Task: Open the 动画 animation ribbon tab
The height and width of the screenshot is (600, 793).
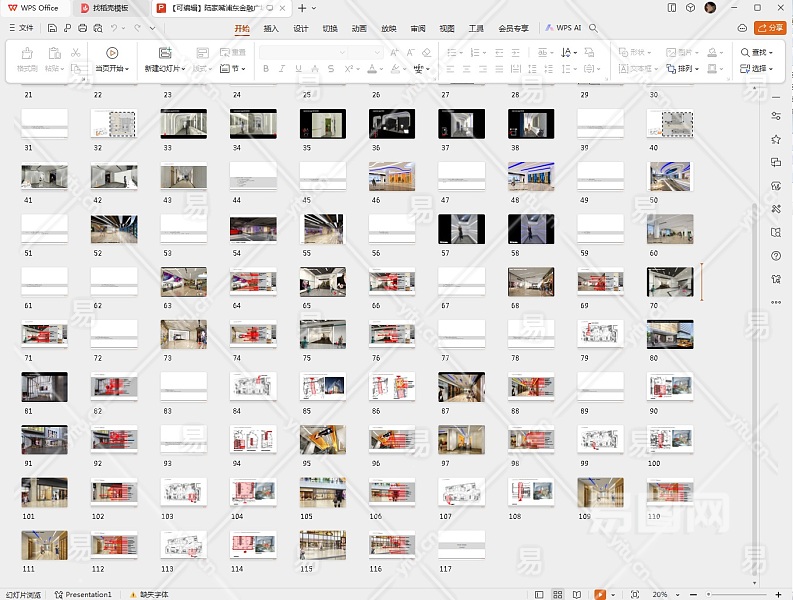Action: click(x=359, y=29)
